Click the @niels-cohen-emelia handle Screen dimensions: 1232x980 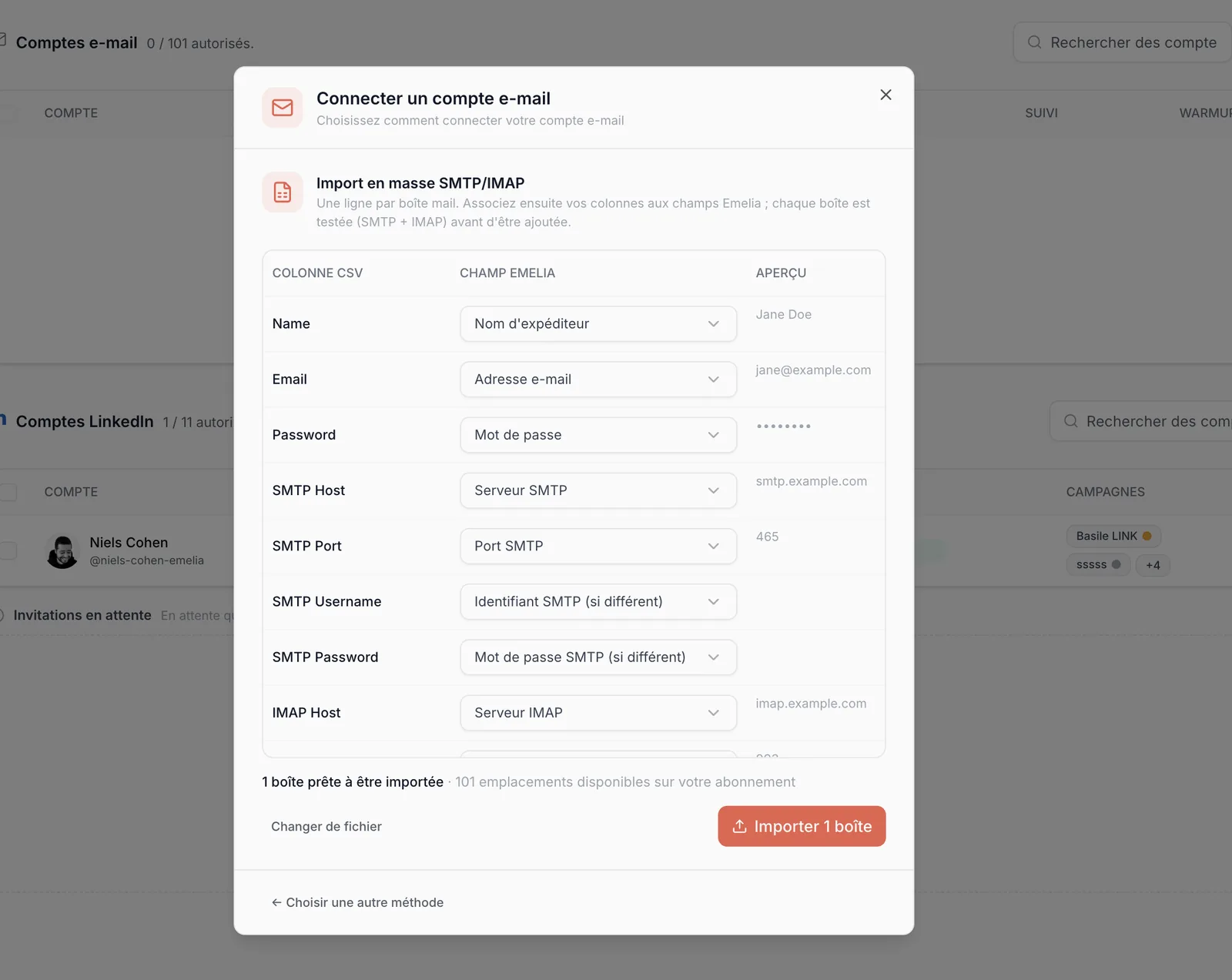pos(146,560)
